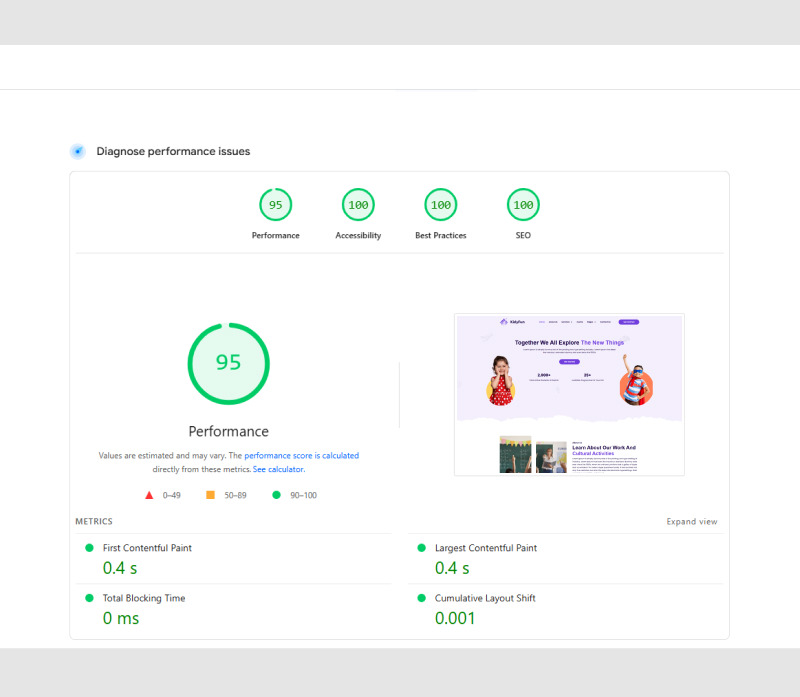Click the Largest Contentful Paint metric label
Viewport: 800px width, 697px height.
(486, 548)
